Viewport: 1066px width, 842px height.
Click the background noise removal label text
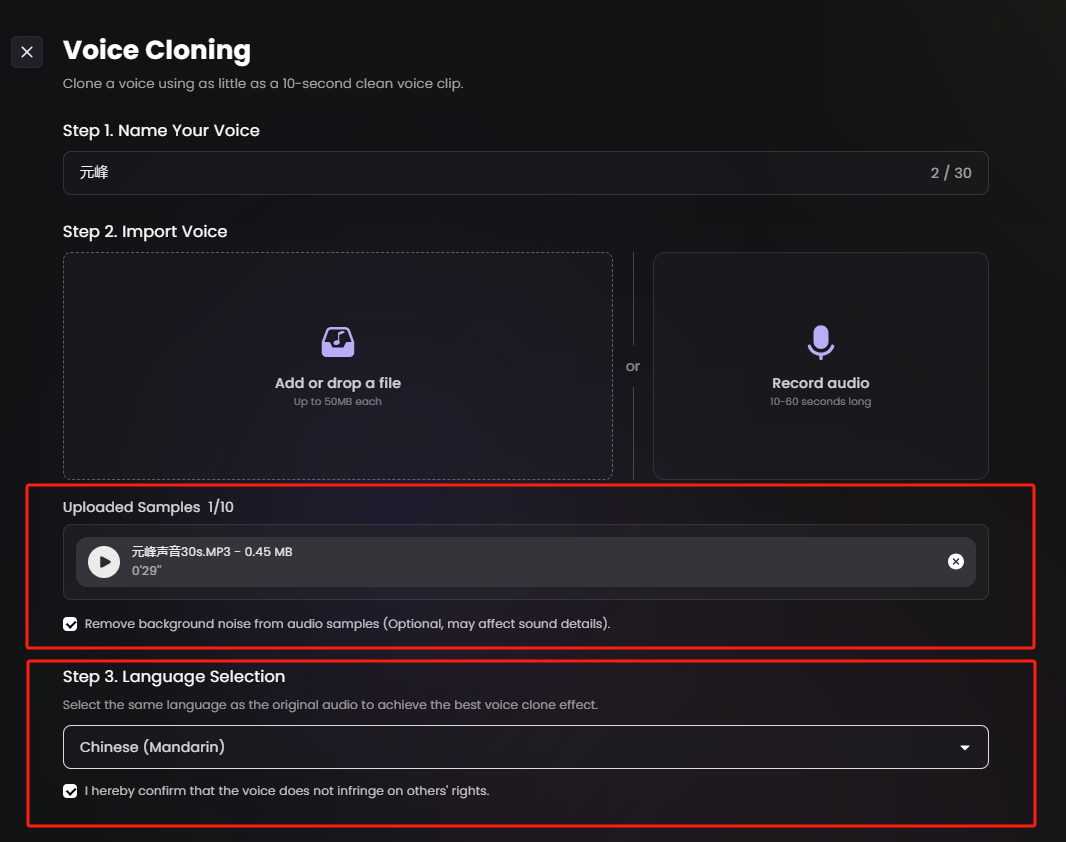tap(347, 624)
